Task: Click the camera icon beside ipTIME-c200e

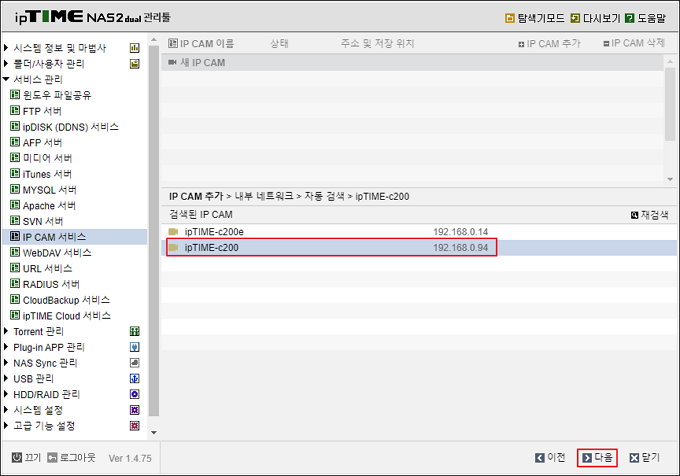Action: point(173,231)
